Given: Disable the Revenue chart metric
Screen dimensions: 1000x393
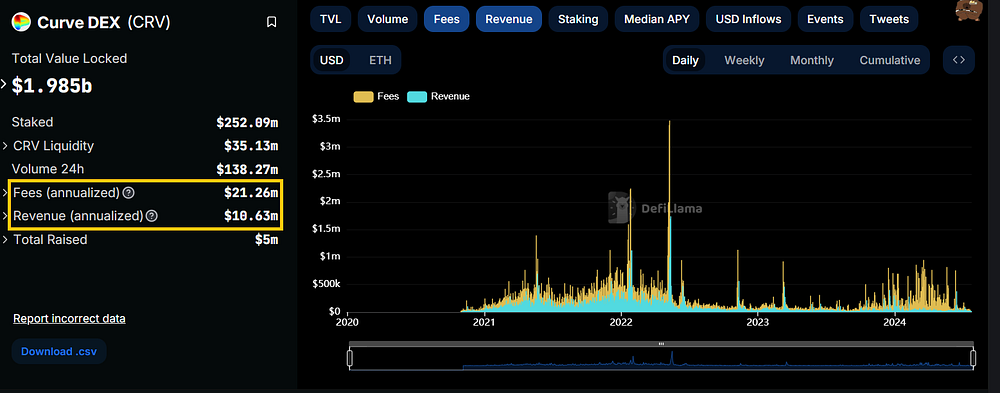Looking at the screenshot, I should point(508,19).
